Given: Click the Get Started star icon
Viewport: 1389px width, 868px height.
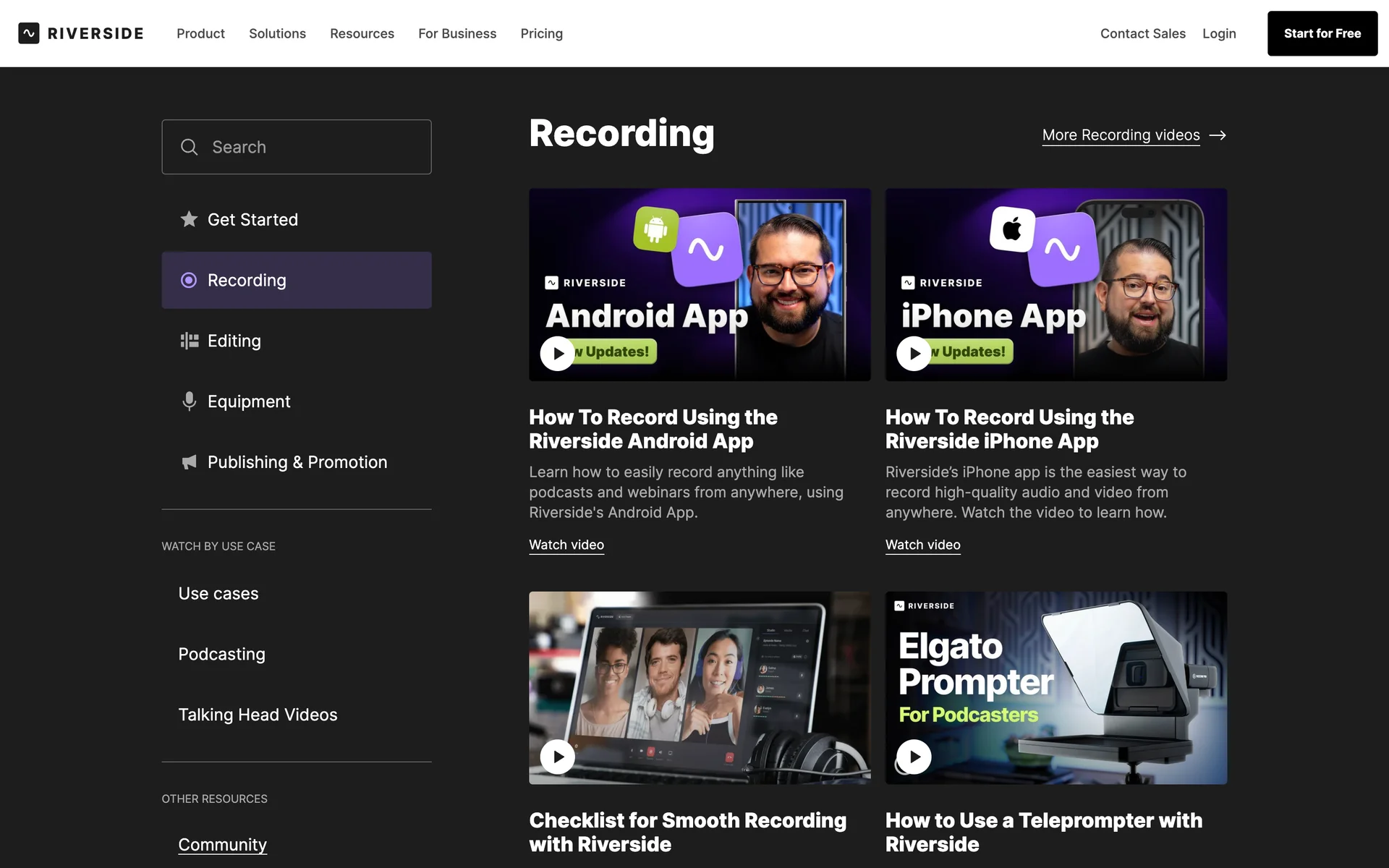Looking at the screenshot, I should tap(189, 219).
